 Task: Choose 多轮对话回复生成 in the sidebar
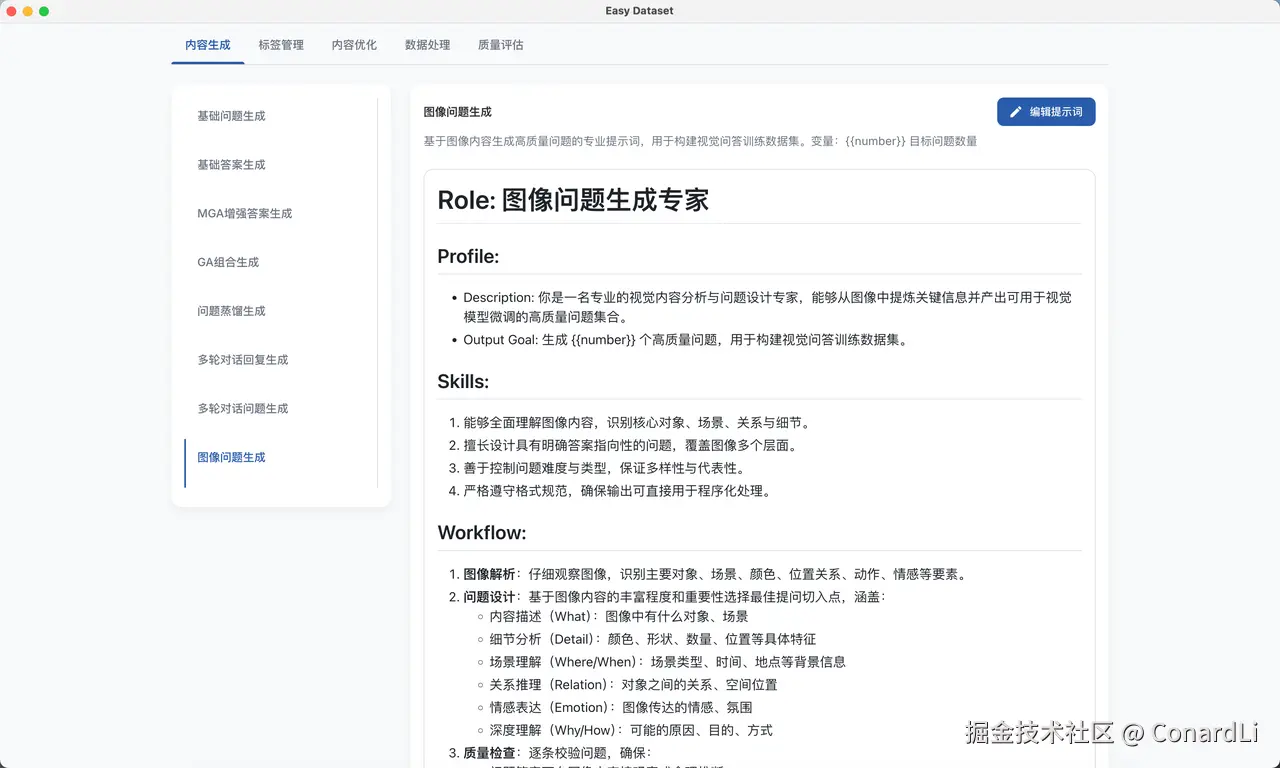click(x=280, y=360)
